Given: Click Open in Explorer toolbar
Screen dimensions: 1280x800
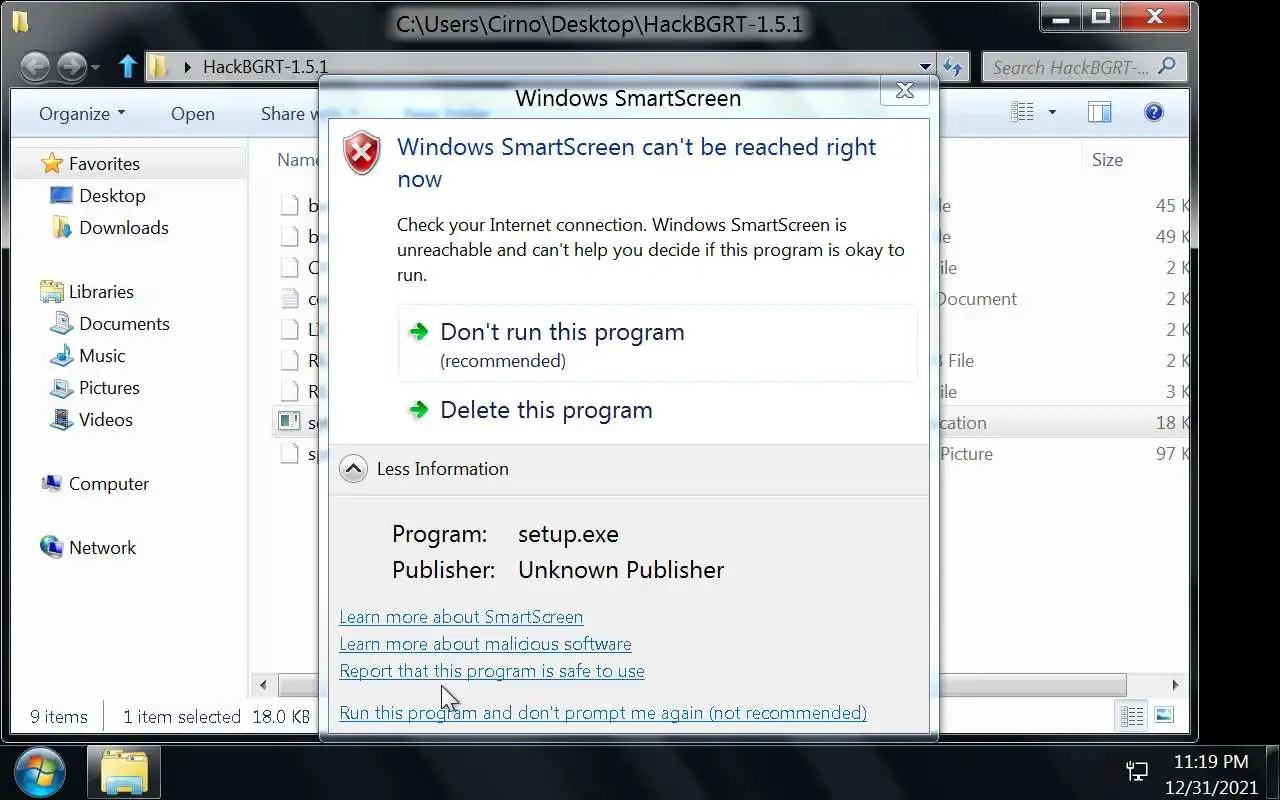Looking at the screenshot, I should (x=192, y=114).
